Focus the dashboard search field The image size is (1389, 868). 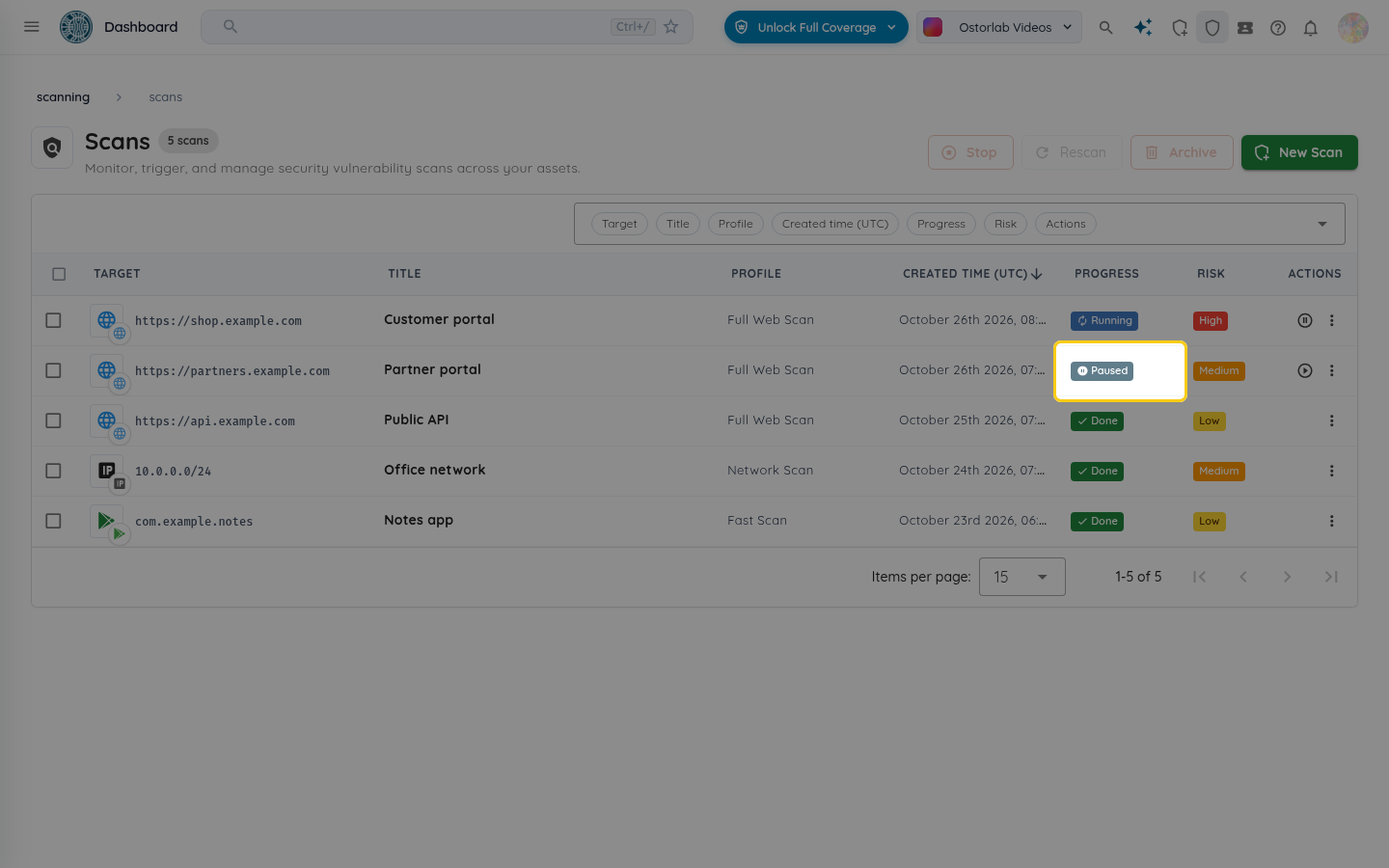pos(447,27)
